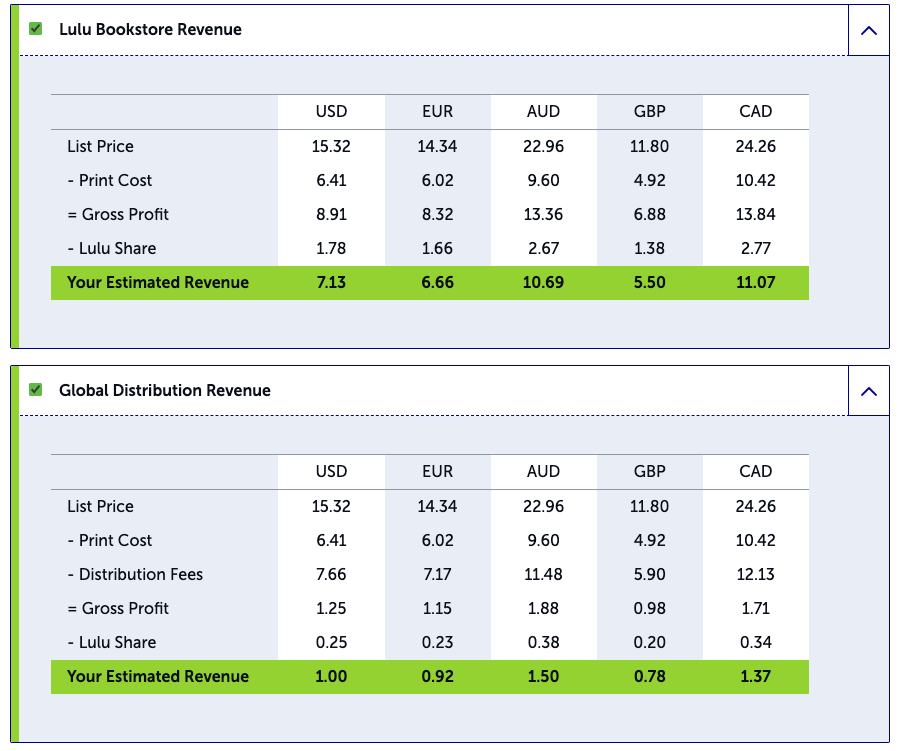Screen dimensions: 898x751
Task: Click Global Distribution USD Lulu share 0.25
Action: 331,642
